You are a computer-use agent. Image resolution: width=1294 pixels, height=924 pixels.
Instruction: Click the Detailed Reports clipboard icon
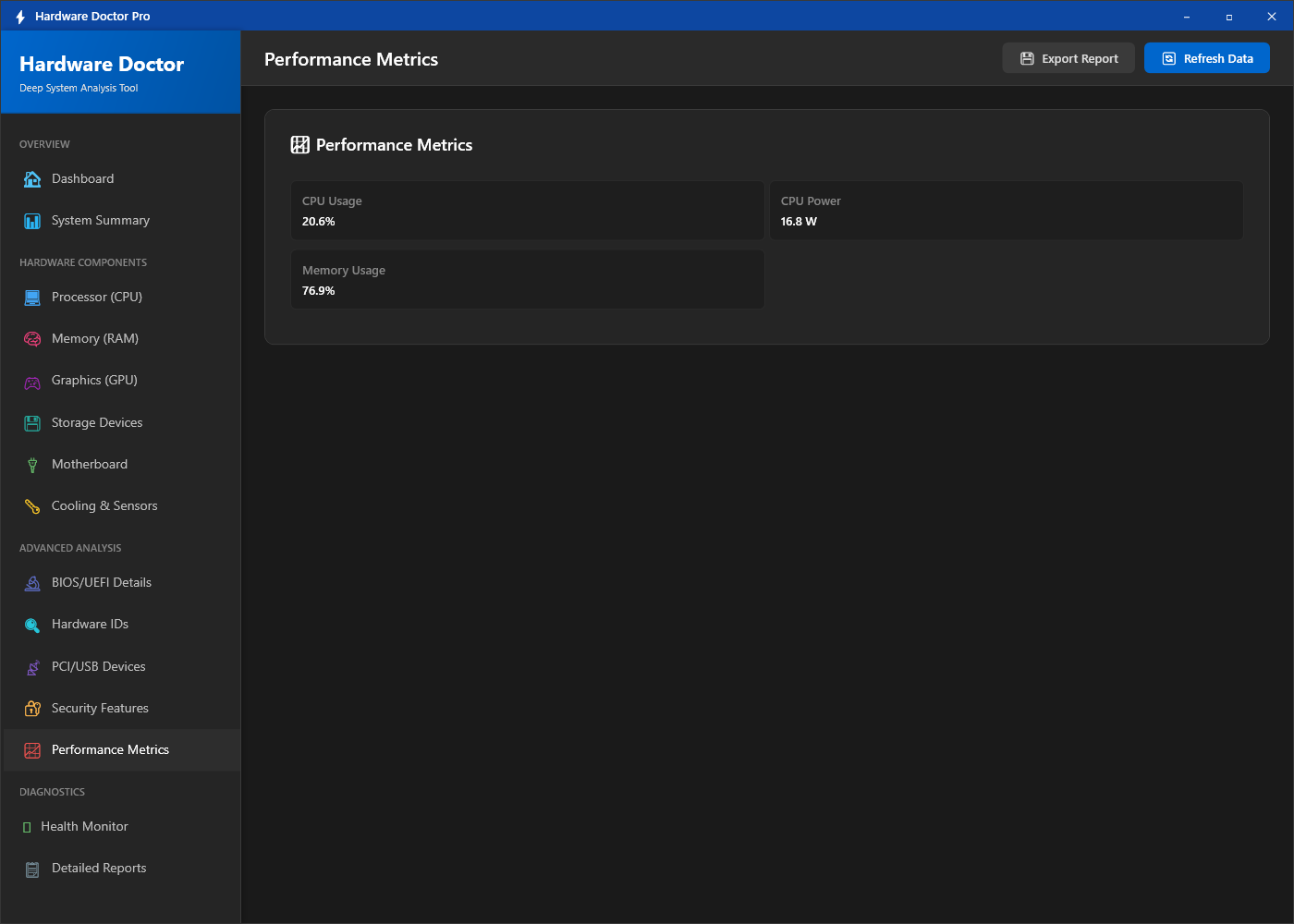32,869
